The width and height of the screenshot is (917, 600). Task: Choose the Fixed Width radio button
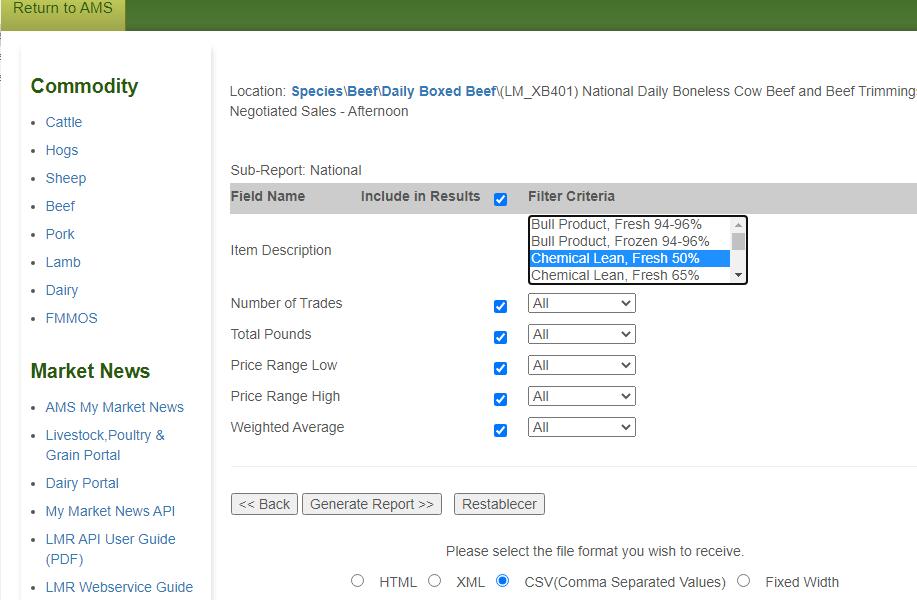click(743, 581)
